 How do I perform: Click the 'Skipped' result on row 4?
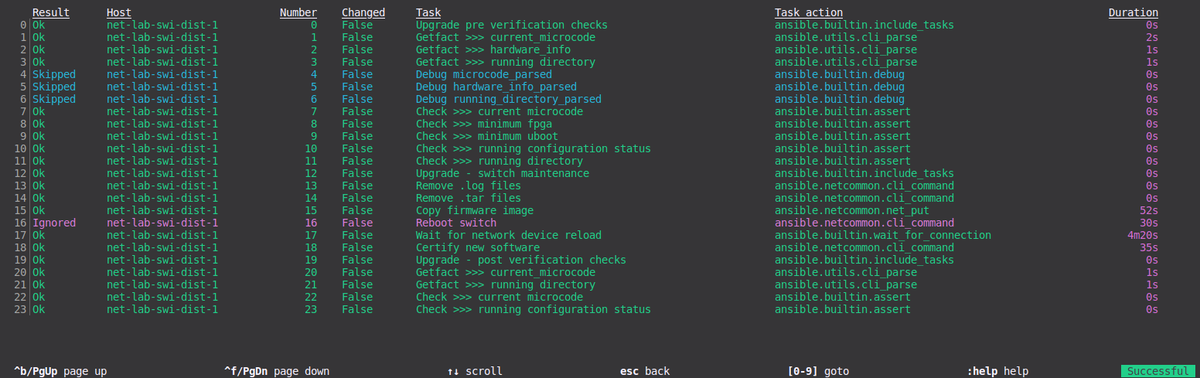tap(54, 74)
